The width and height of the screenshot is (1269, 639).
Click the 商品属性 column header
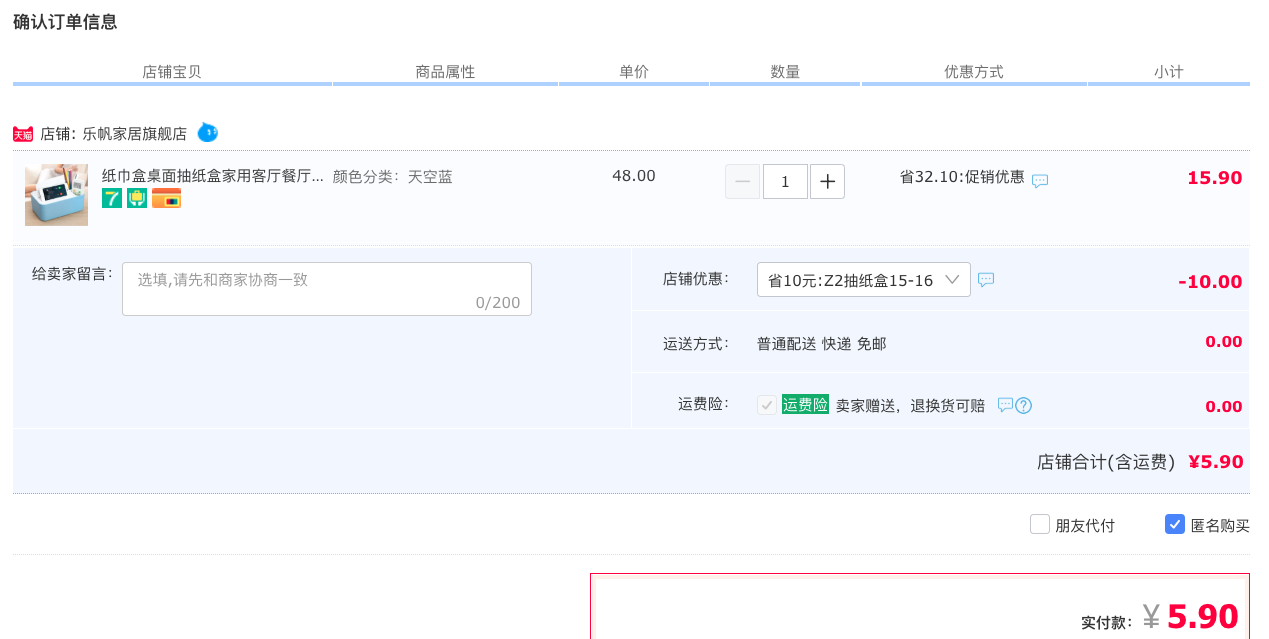coord(445,72)
